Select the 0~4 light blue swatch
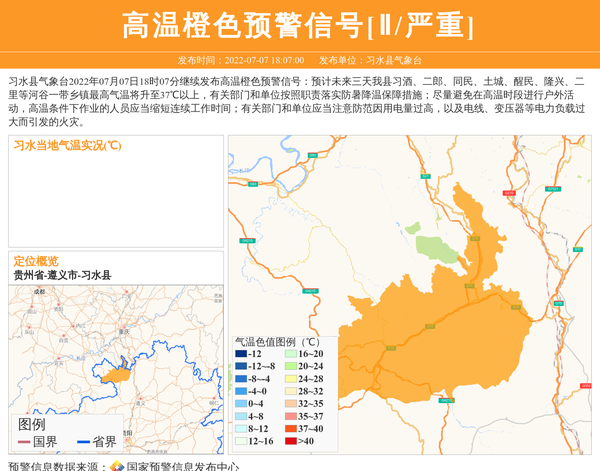The image size is (600, 471). tap(241, 403)
